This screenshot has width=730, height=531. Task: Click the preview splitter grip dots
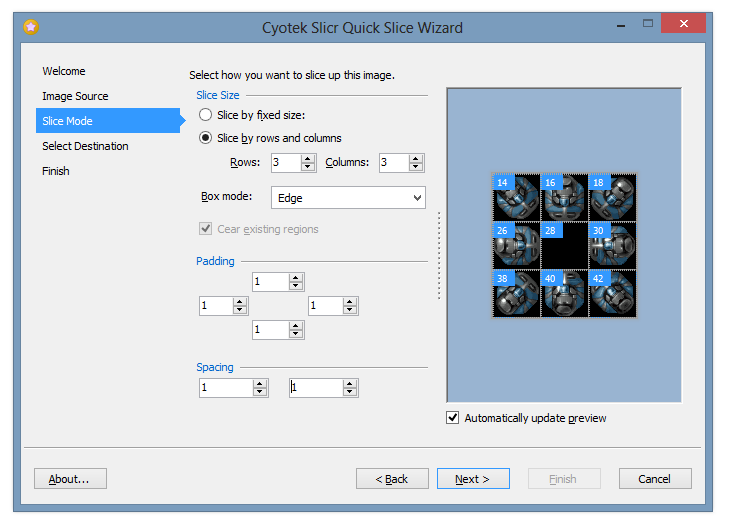439,255
